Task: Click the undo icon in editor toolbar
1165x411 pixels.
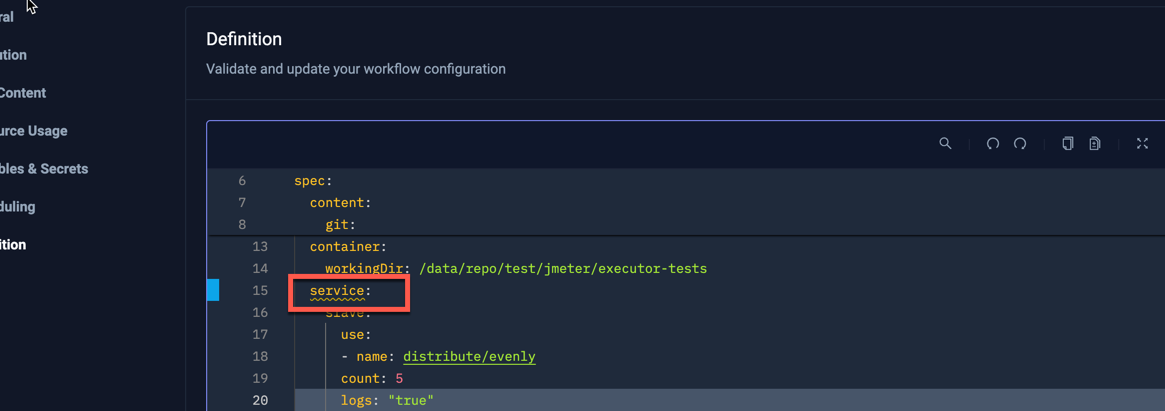Action: (992, 144)
